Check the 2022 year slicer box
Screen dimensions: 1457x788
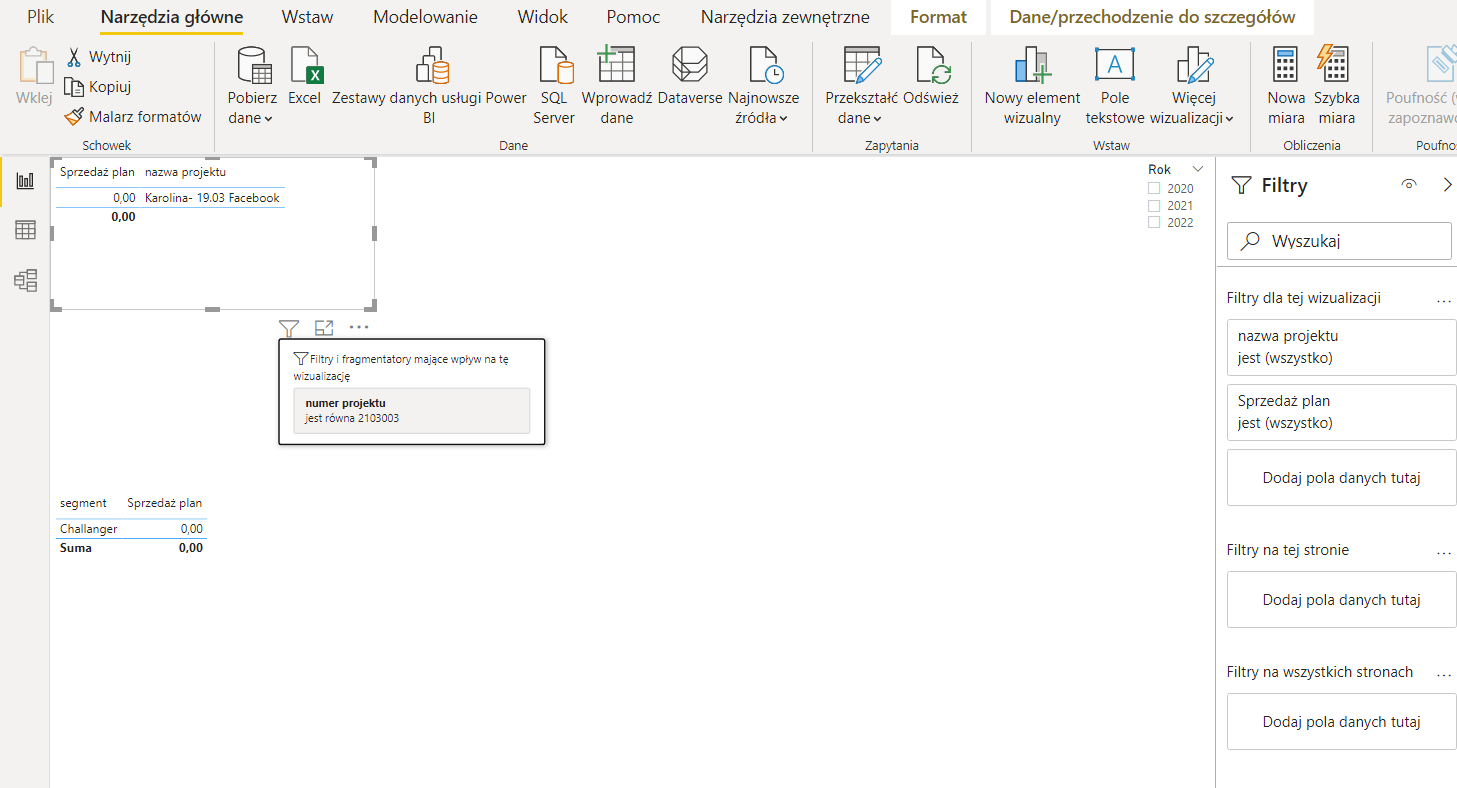(x=1154, y=222)
